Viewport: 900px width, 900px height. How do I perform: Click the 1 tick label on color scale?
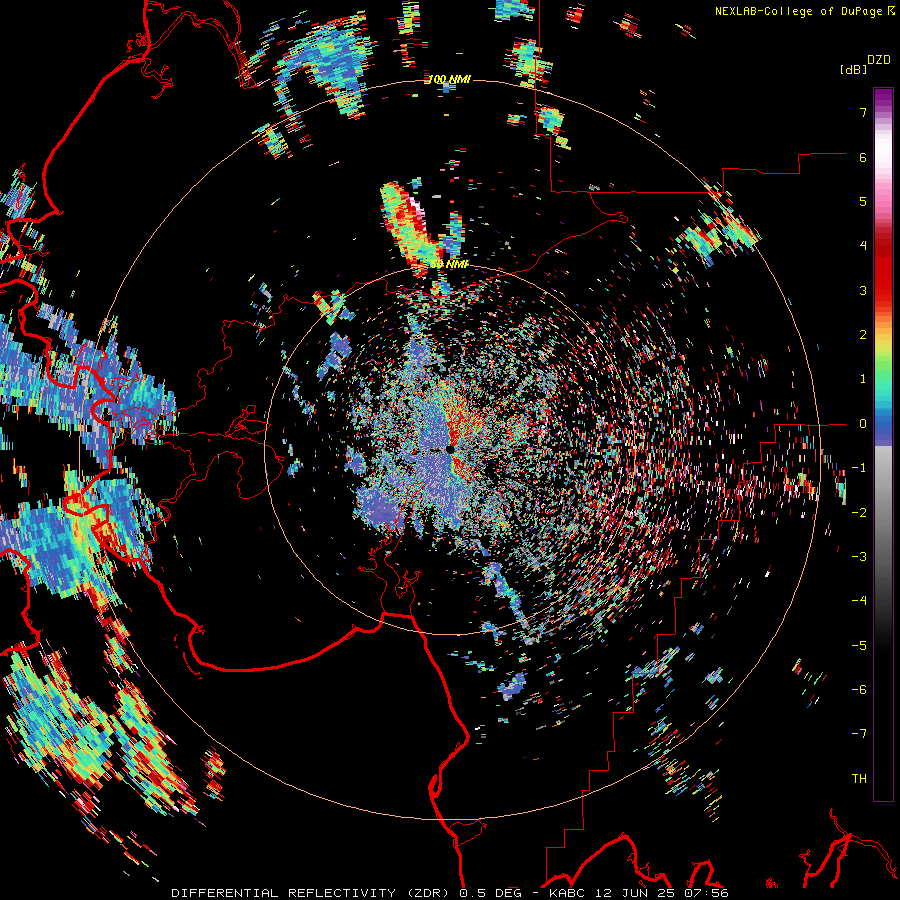click(x=863, y=379)
